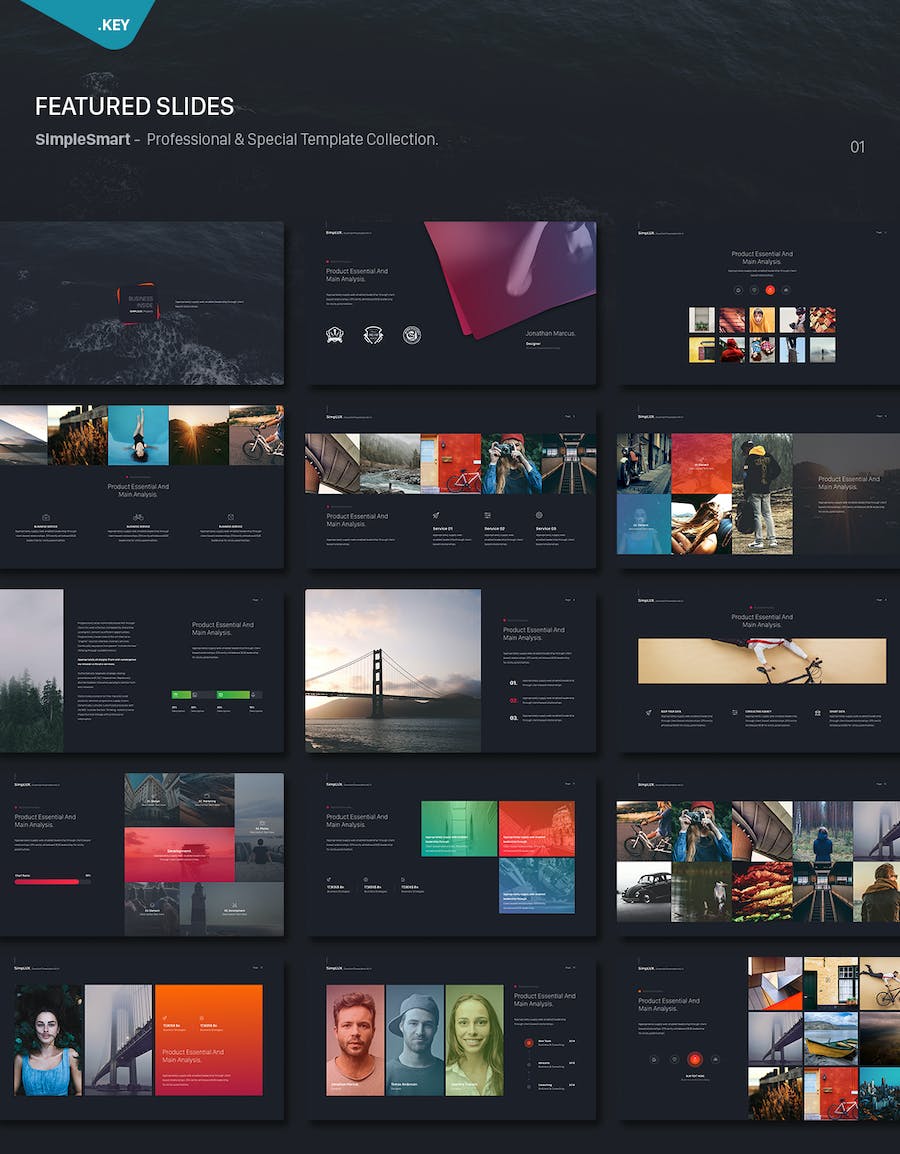Click the rocket icon above Service 01
The image size is (900, 1154).
(437, 515)
